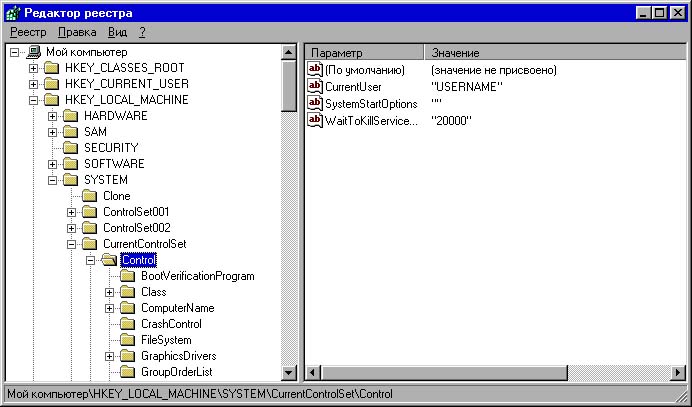This screenshot has width=692, height=407.
Task: Click the CurrentControlSet folder icon
Action: [x=90, y=244]
